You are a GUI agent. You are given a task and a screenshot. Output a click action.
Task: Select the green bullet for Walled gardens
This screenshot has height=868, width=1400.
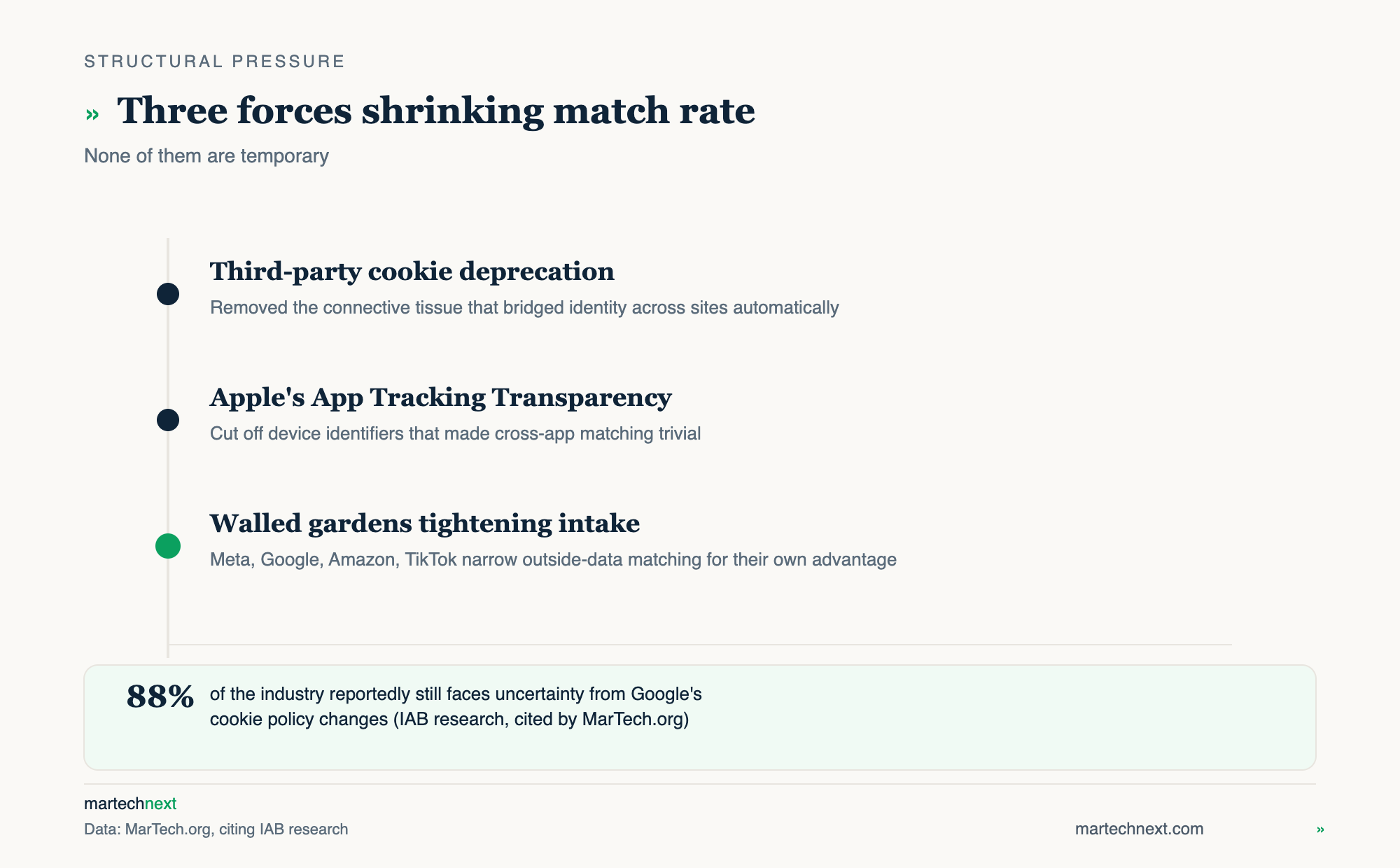coord(168,546)
